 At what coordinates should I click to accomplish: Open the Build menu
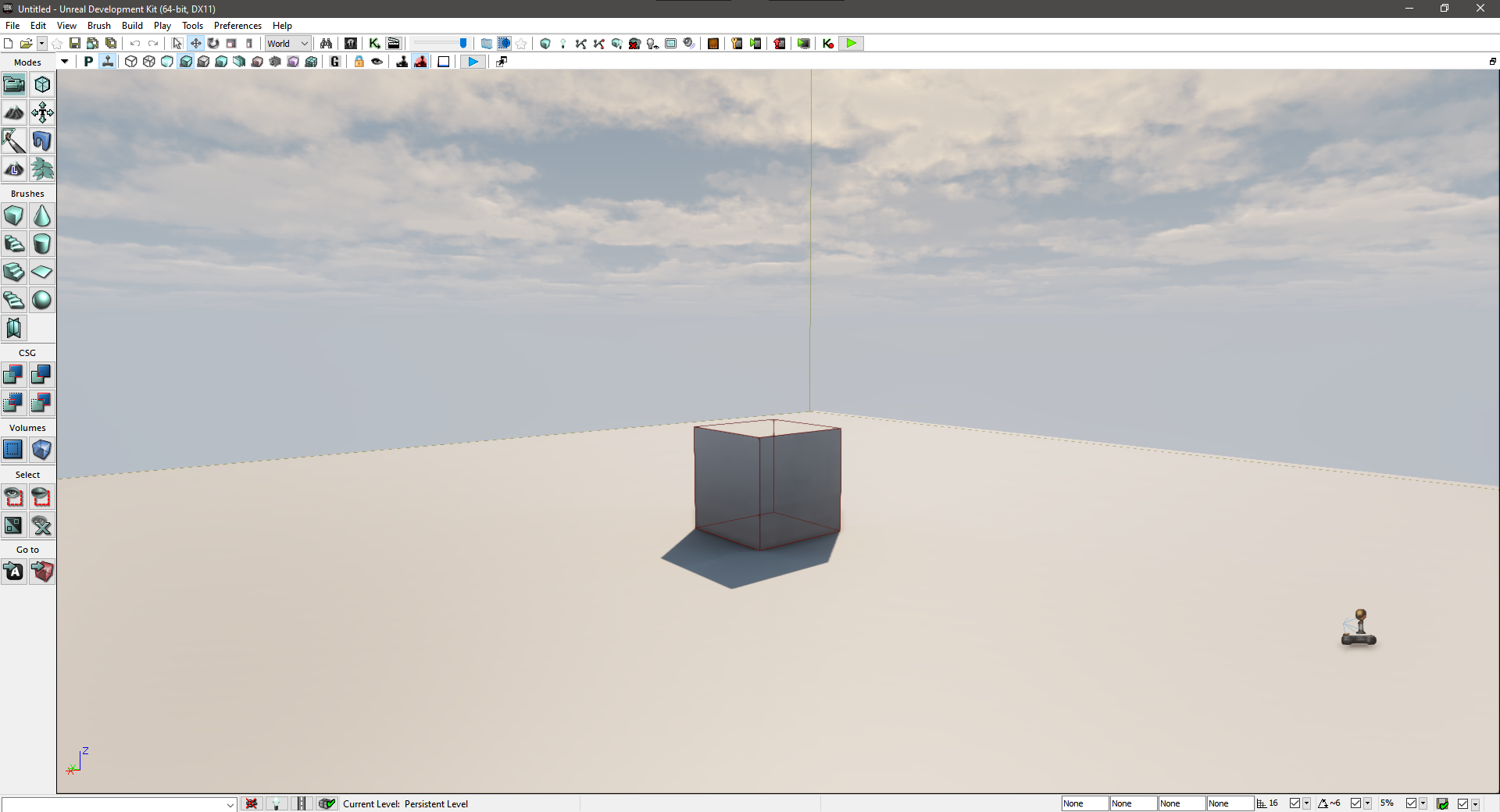click(x=132, y=26)
